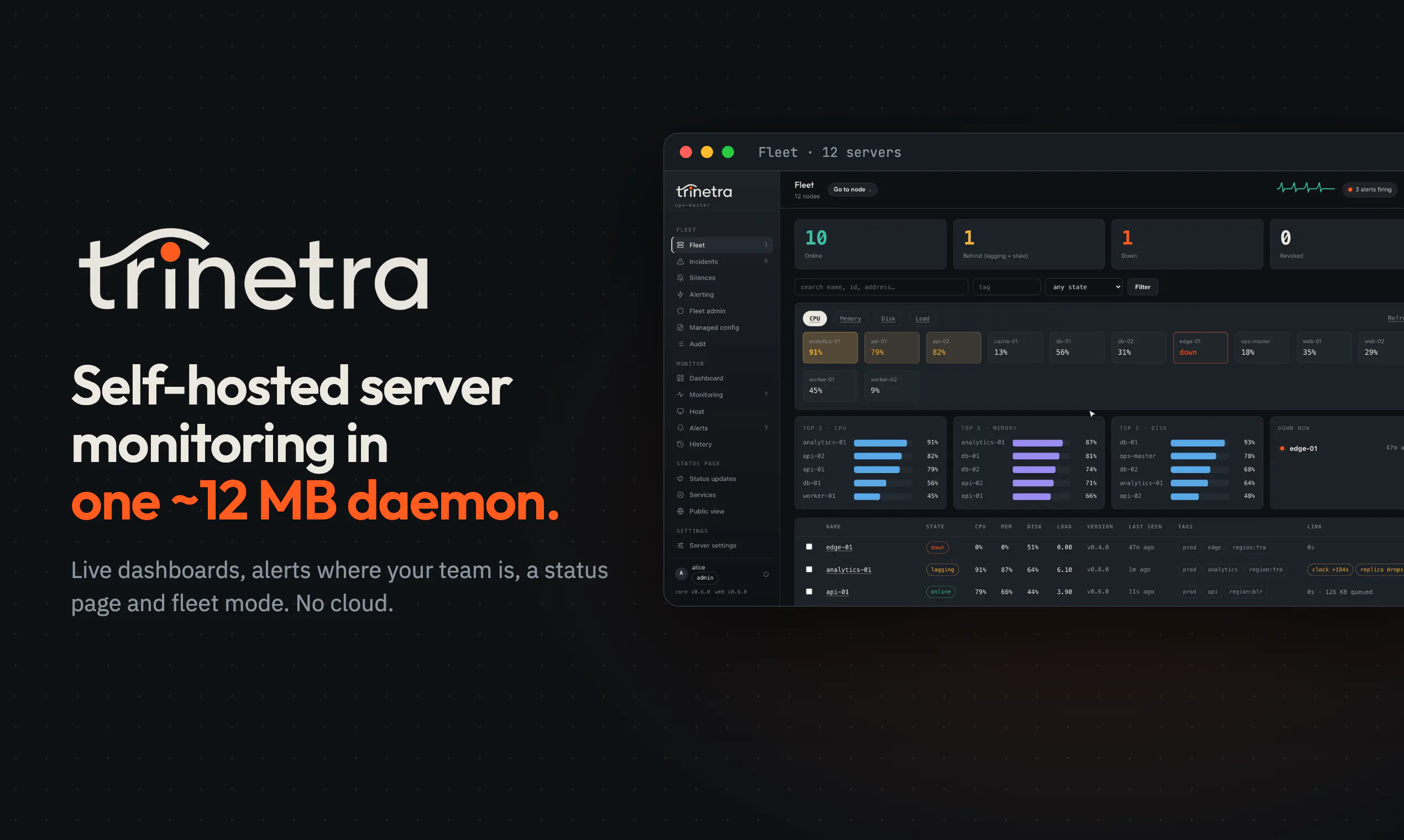
Task: Tick the checkbox for analytics-01 row
Action: pyautogui.click(x=809, y=569)
